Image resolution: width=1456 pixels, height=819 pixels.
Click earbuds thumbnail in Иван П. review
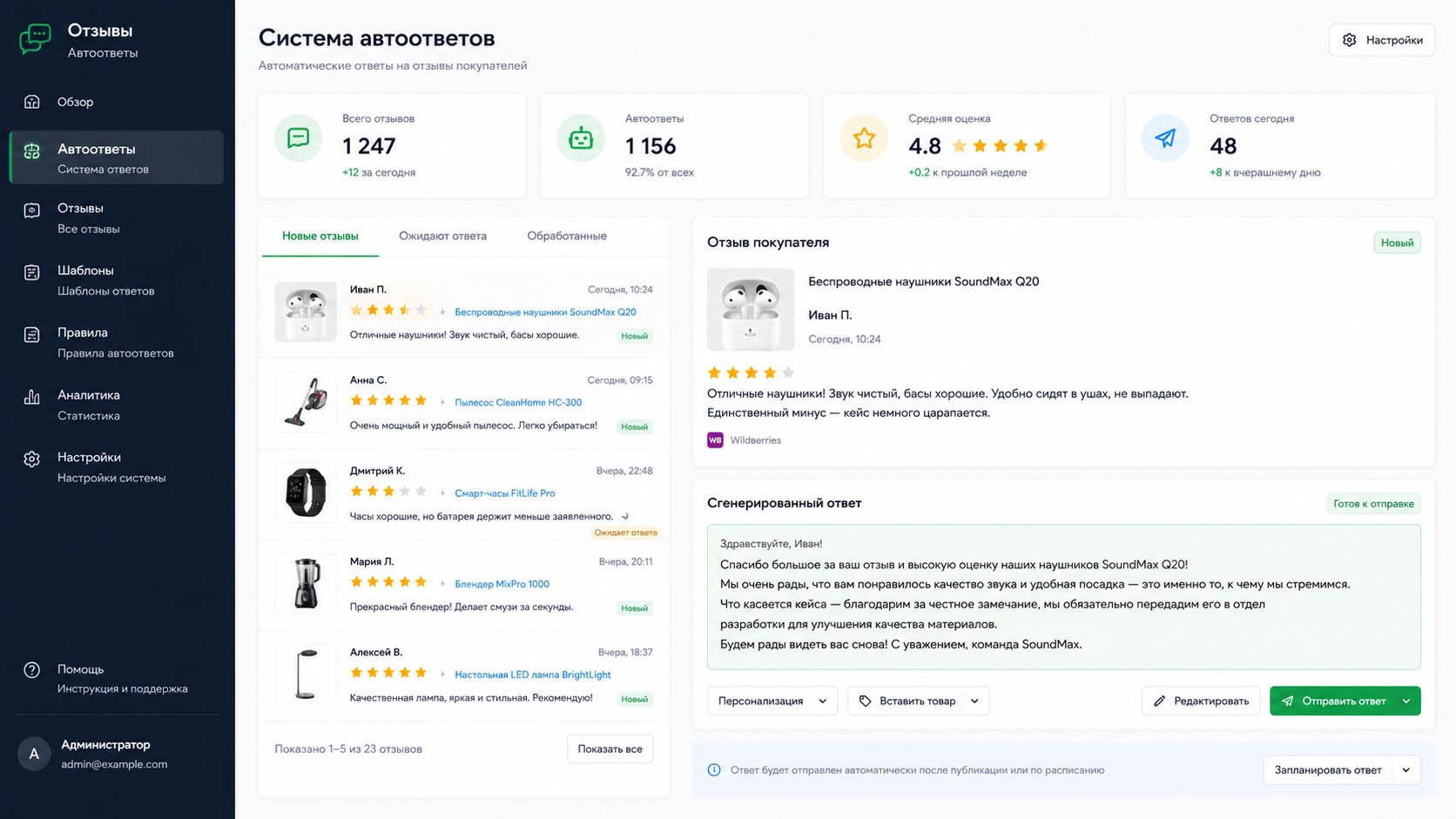pos(306,312)
